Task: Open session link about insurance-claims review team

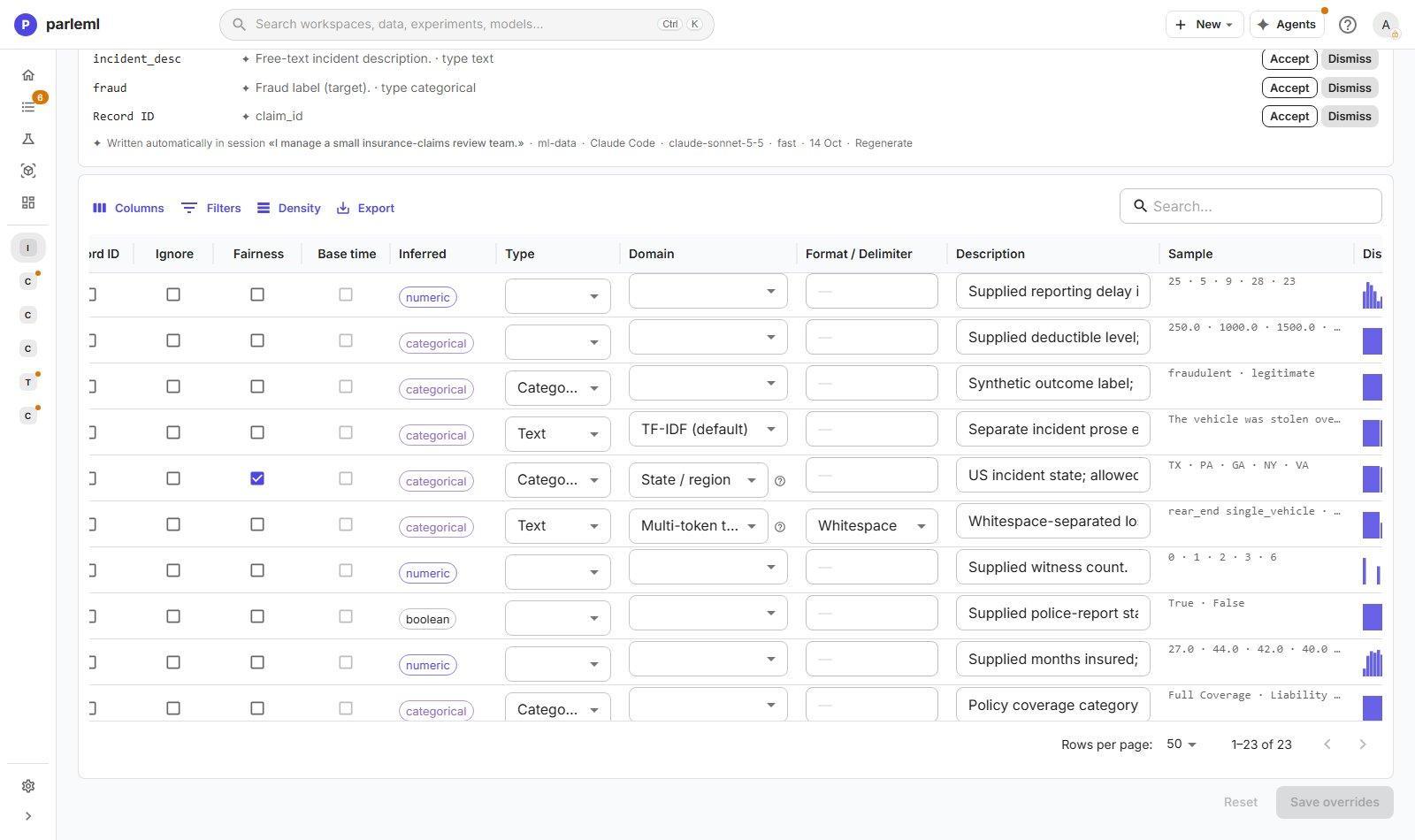Action: click(396, 143)
